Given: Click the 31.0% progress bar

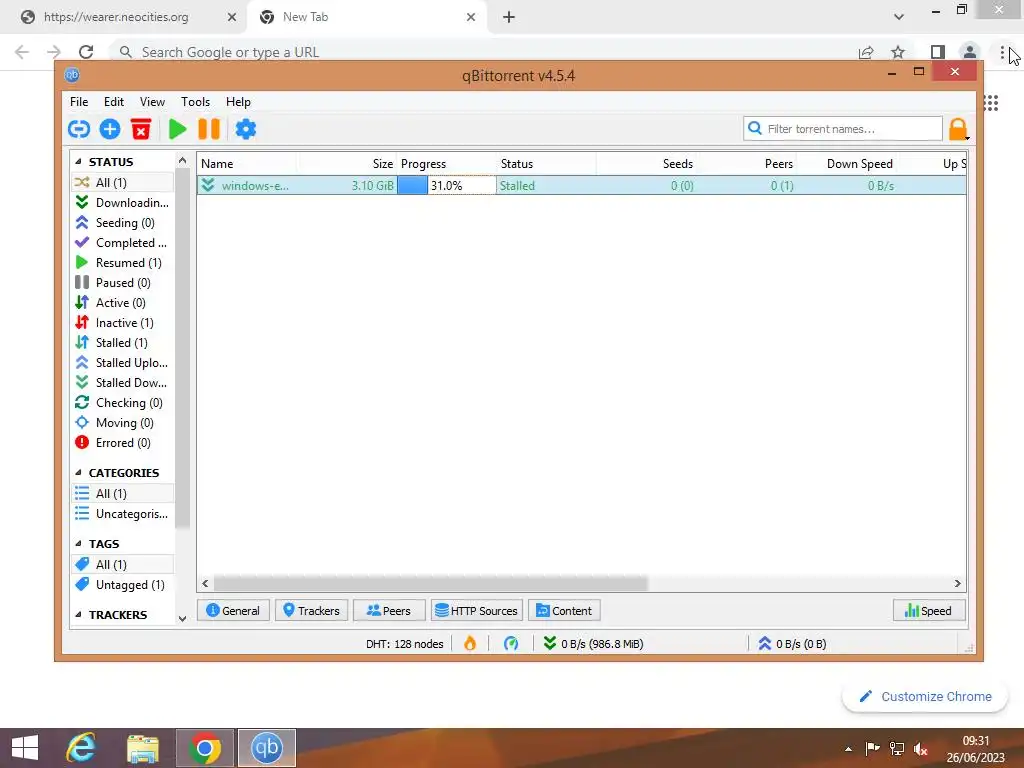Looking at the screenshot, I should (447, 185).
